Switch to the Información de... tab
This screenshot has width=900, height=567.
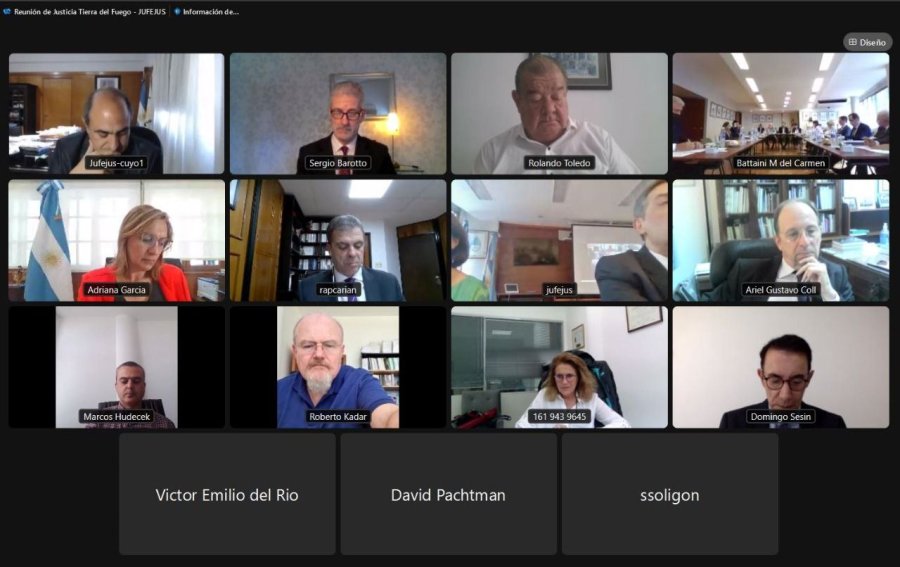206,11
